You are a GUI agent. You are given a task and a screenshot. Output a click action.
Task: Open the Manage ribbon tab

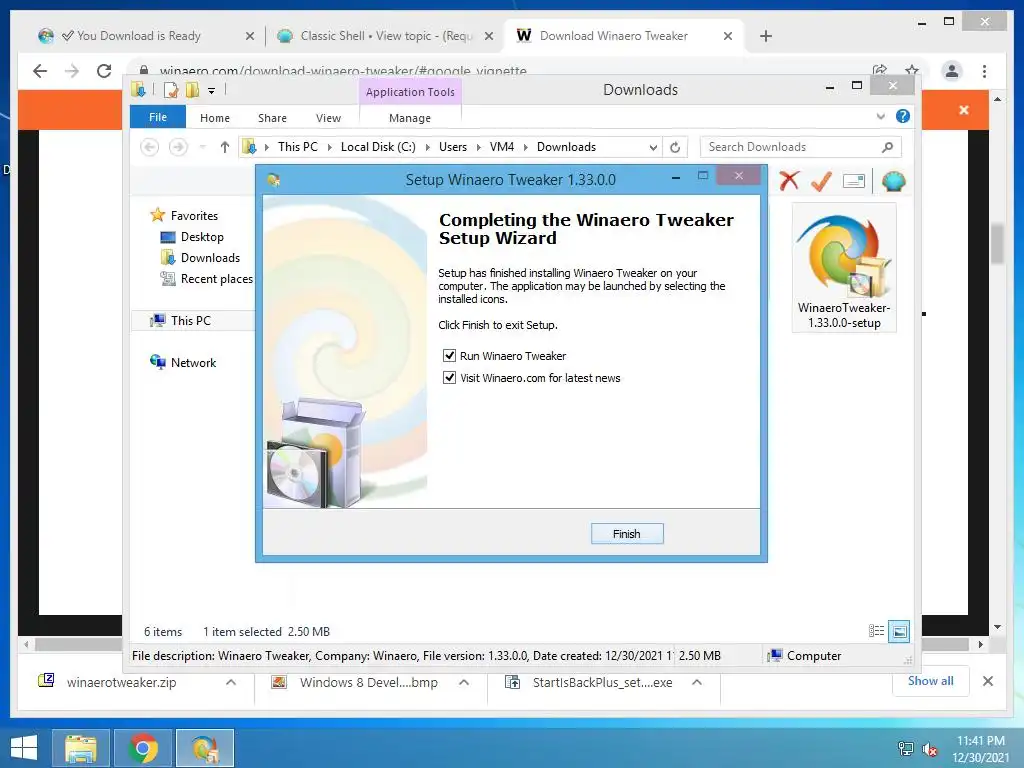410,118
